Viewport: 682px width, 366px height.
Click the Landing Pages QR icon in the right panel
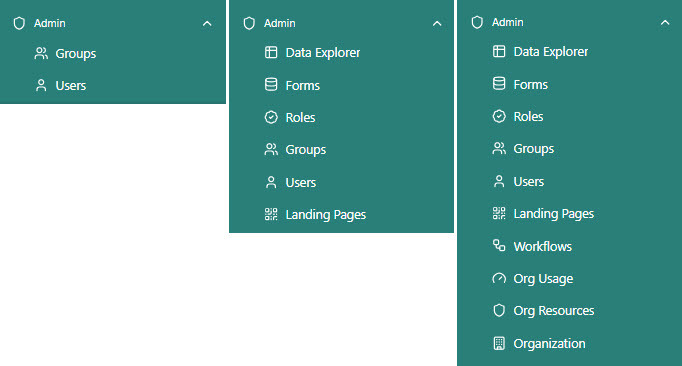coord(499,213)
